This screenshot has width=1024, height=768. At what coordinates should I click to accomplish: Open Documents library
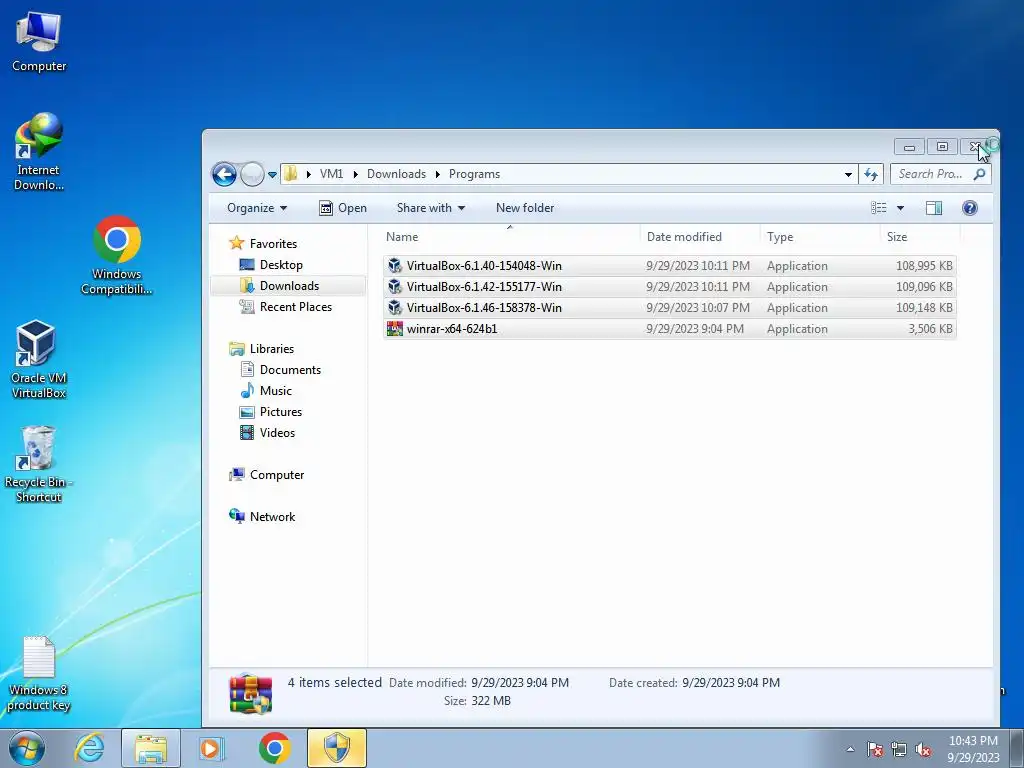tap(281, 370)
